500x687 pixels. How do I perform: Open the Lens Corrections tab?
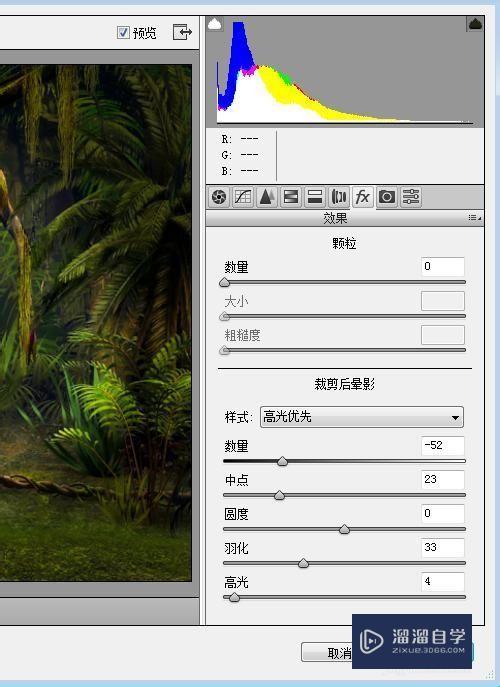click(339, 197)
